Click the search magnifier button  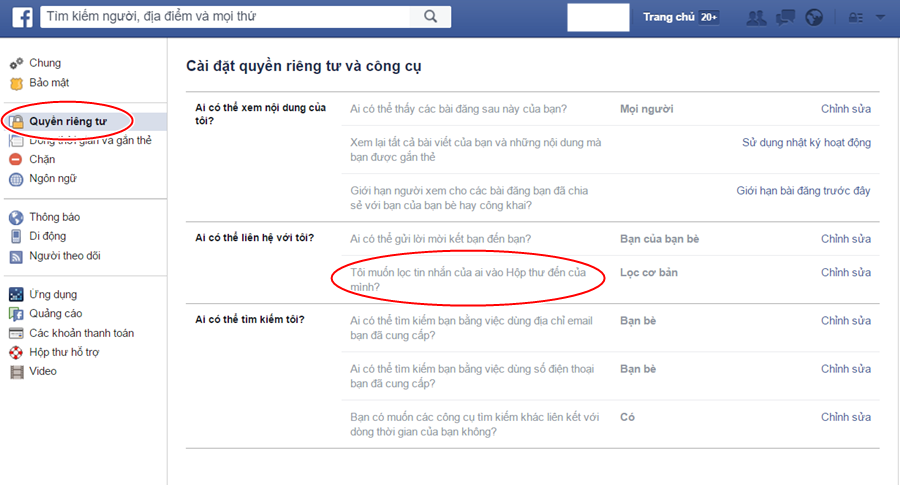click(430, 17)
